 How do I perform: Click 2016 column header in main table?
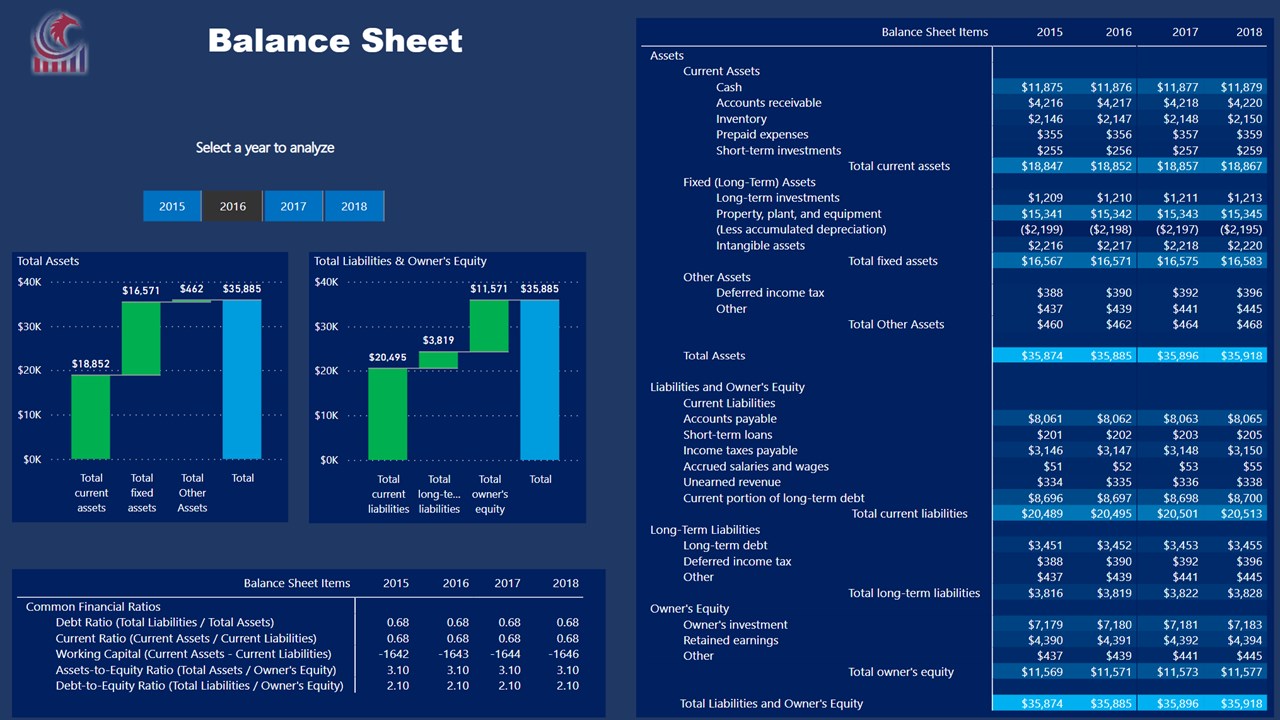coord(1119,32)
